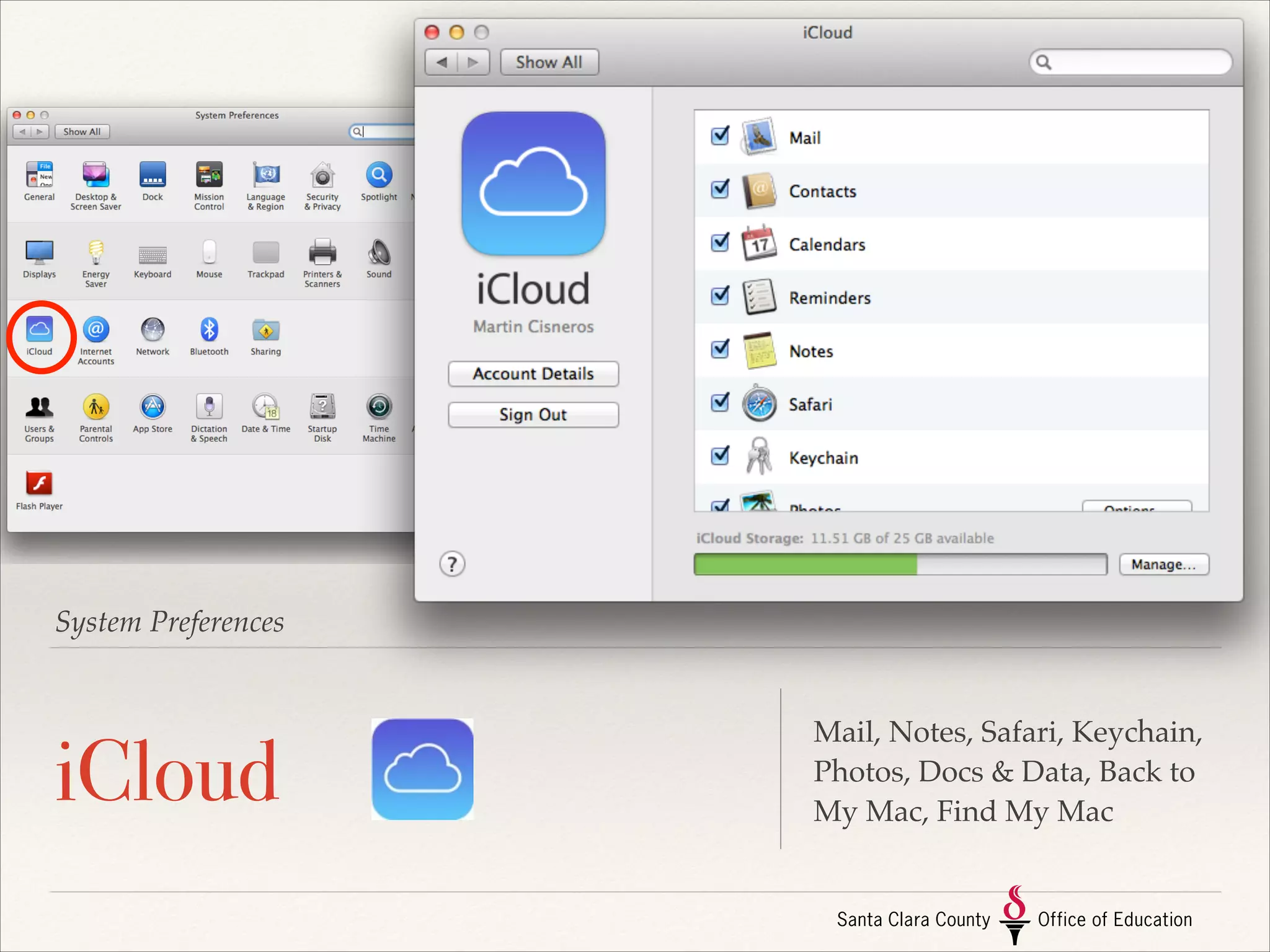Open Security & Privacy preferences
This screenshot has height=952, width=1270.
click(322, 185)
